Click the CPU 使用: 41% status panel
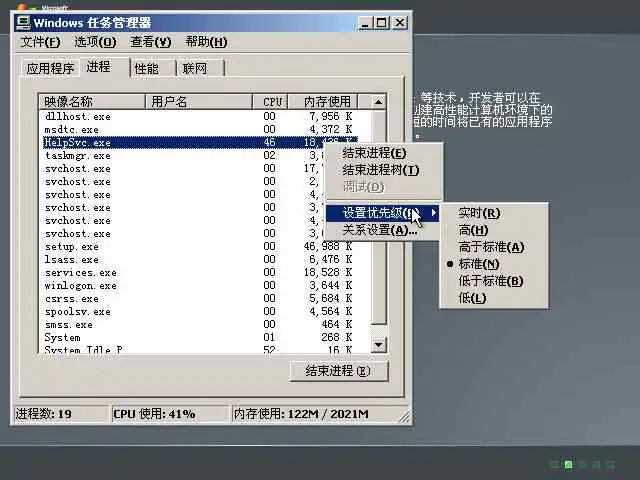 [169, 414]
